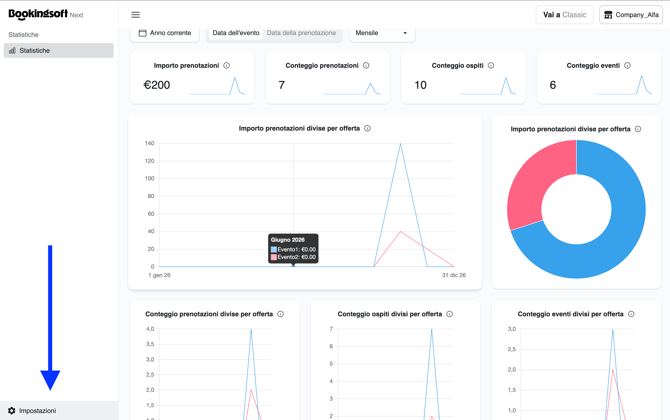Click blue peak in Conteggio eventi divisi chart

(613, 330)
